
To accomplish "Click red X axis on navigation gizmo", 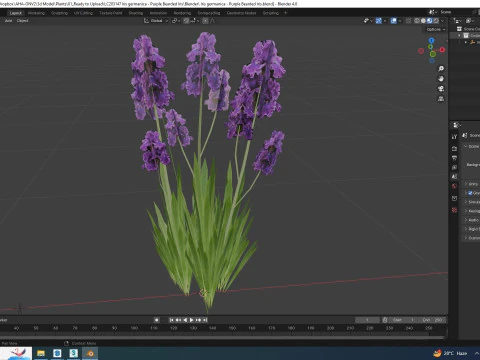I will click(442, 50).
